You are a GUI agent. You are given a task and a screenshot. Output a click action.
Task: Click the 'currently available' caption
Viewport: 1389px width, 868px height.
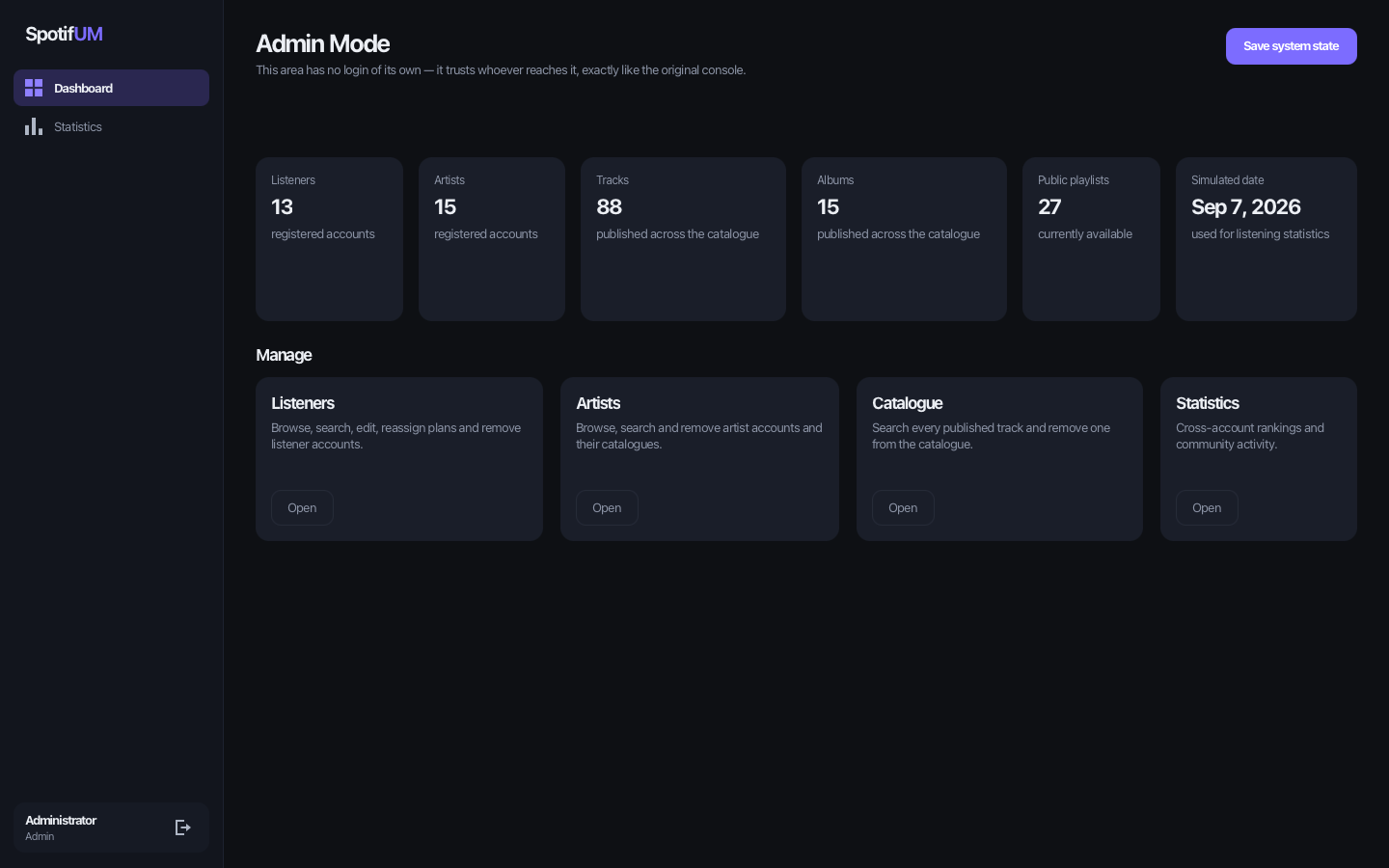click(1085, 234)
